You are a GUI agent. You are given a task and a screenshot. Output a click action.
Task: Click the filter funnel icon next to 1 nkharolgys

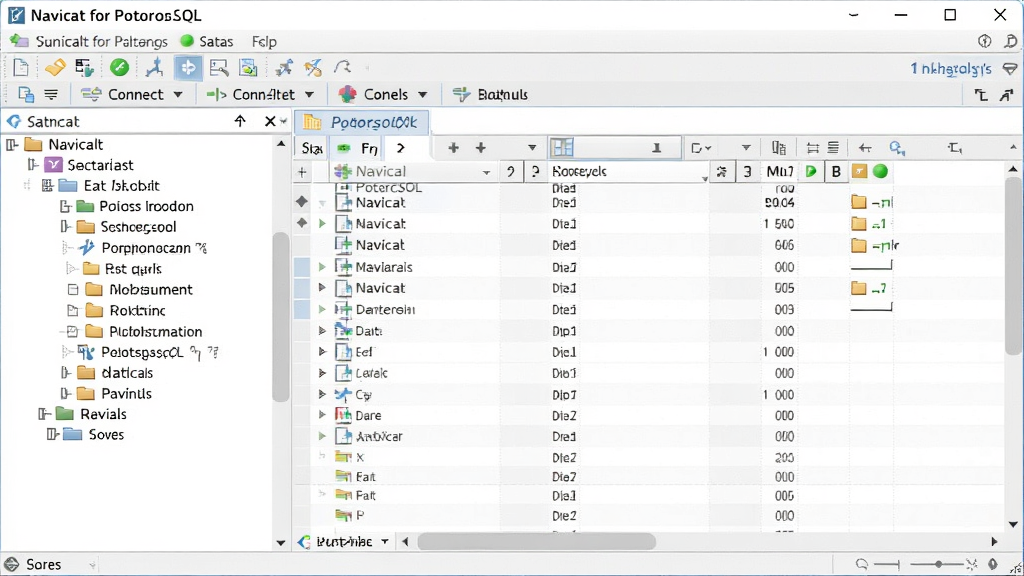pyautogui.click(x=1010, y=69)
